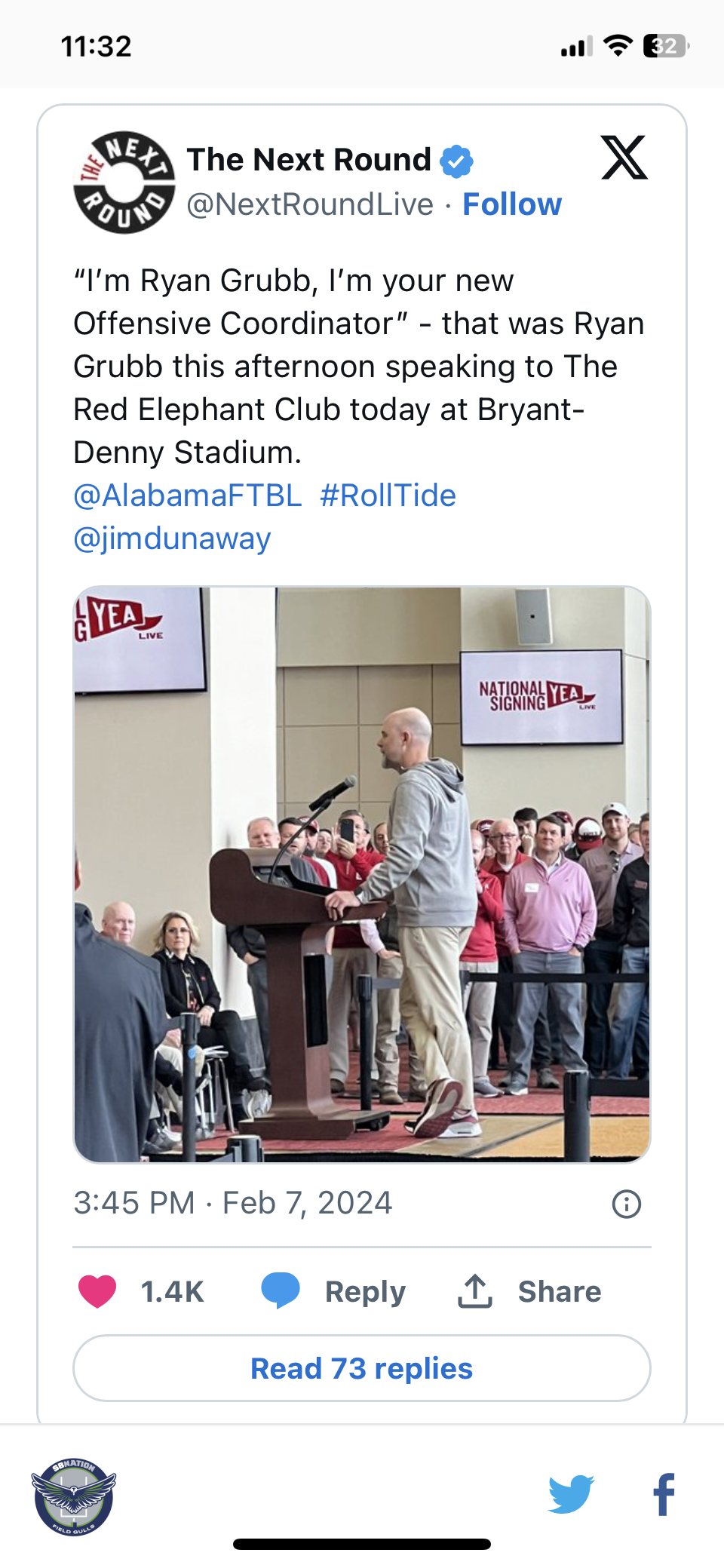
Task: Open the @jimdunaway mention
Action: tap(172, 539)
